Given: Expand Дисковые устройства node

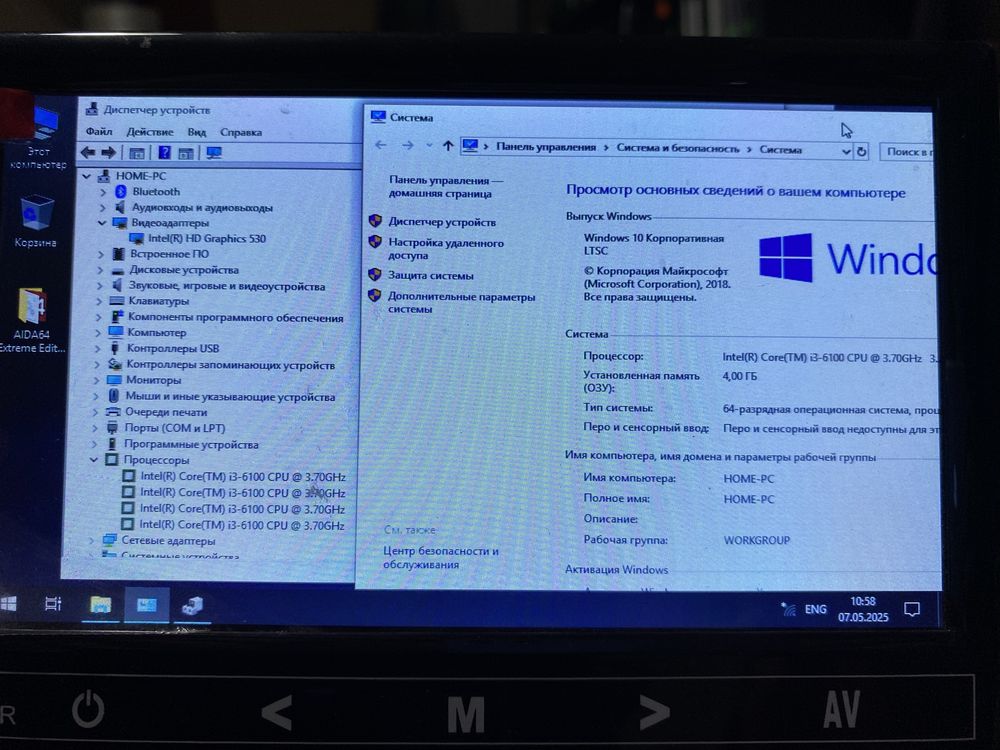Looking at the screenshot, I should pyautogui.click(x=101, y=270).
